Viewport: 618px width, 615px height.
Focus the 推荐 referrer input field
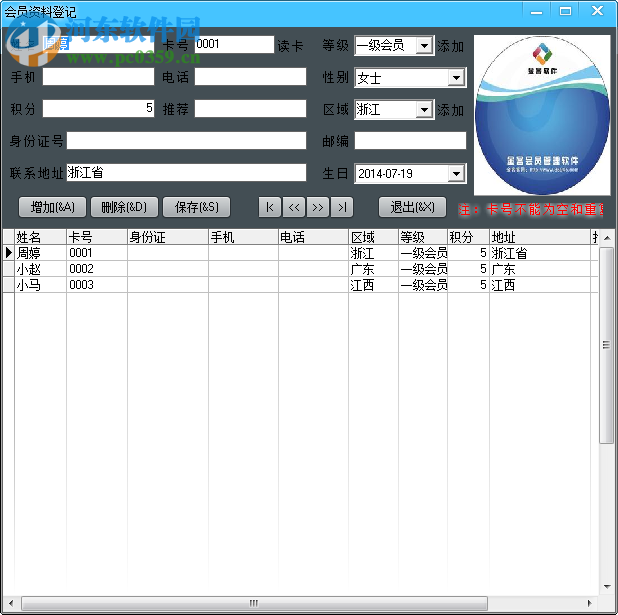[250, 108]
